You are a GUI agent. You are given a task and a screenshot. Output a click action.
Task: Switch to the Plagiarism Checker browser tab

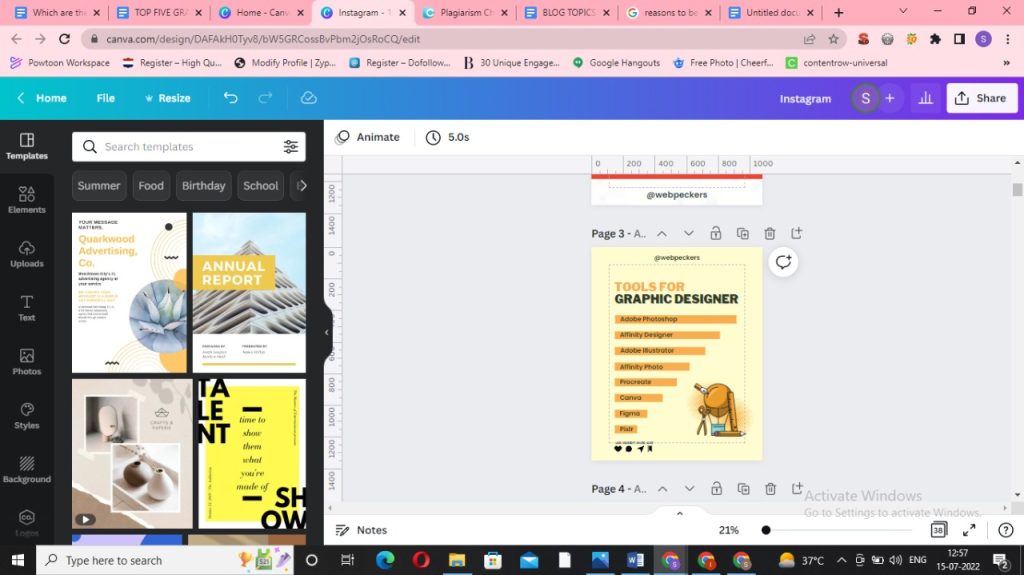click(466, 12)
